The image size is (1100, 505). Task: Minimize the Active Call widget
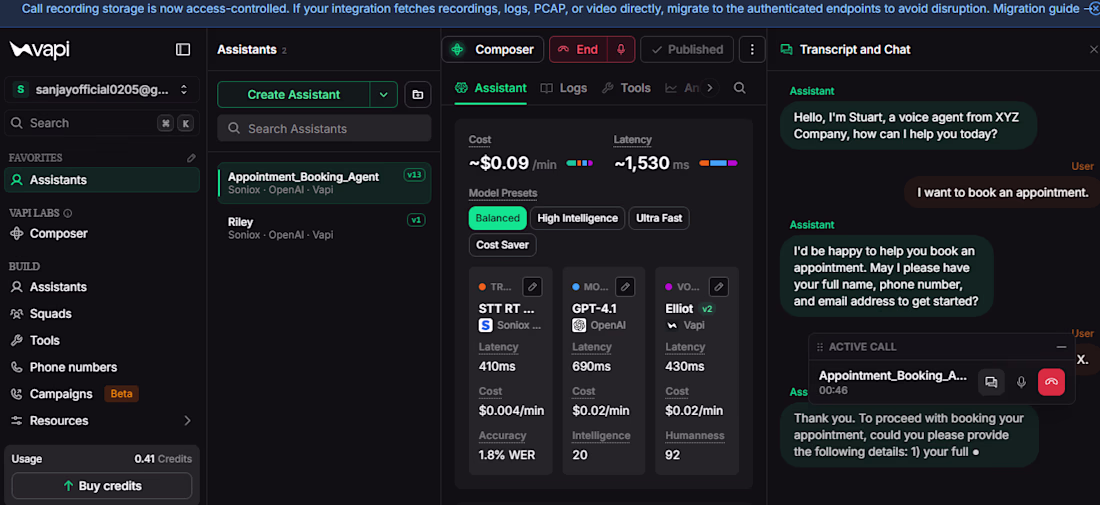(x=1061, y=347)
